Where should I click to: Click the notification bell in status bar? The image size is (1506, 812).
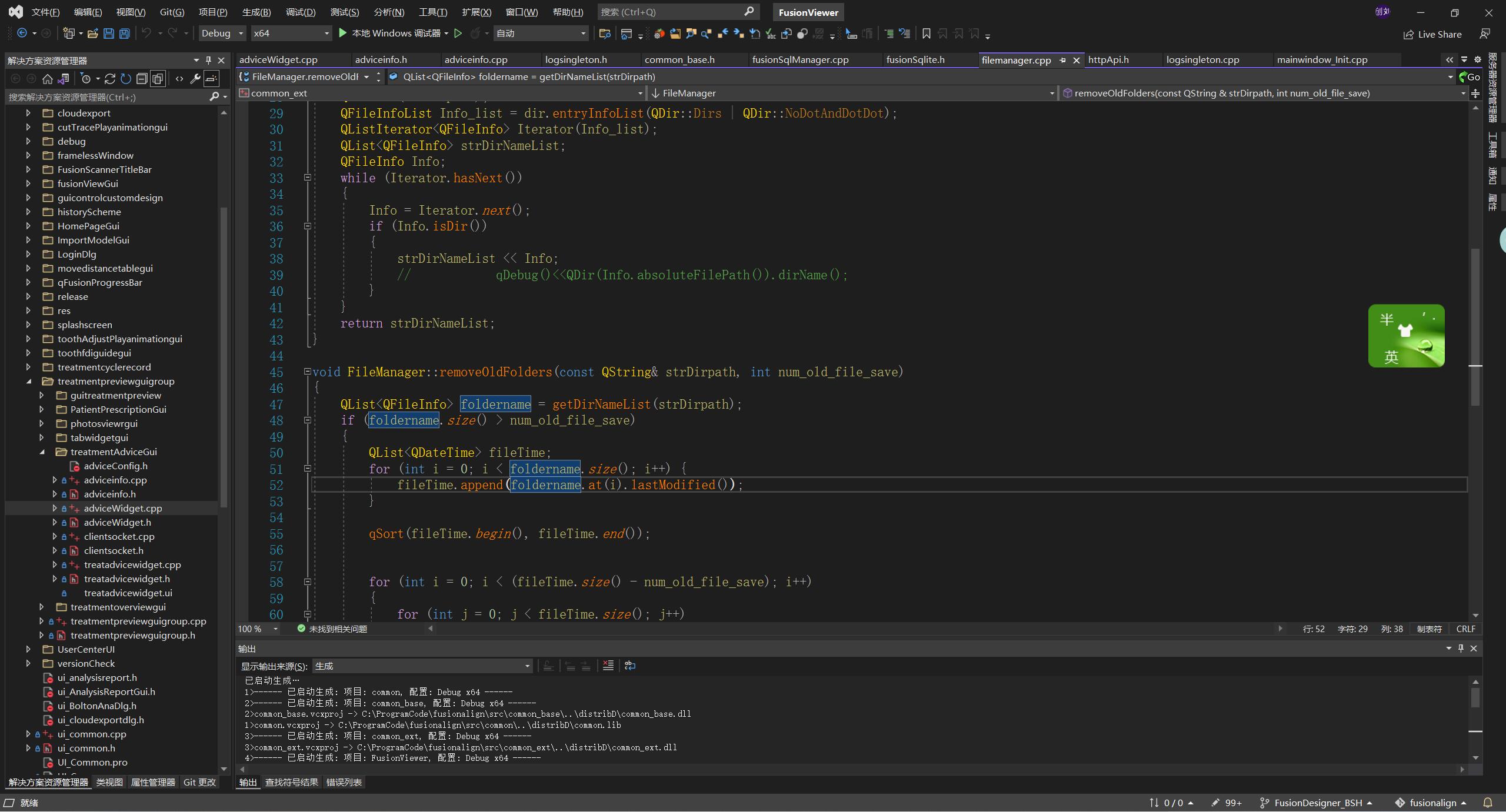(x=1488, y=803)
